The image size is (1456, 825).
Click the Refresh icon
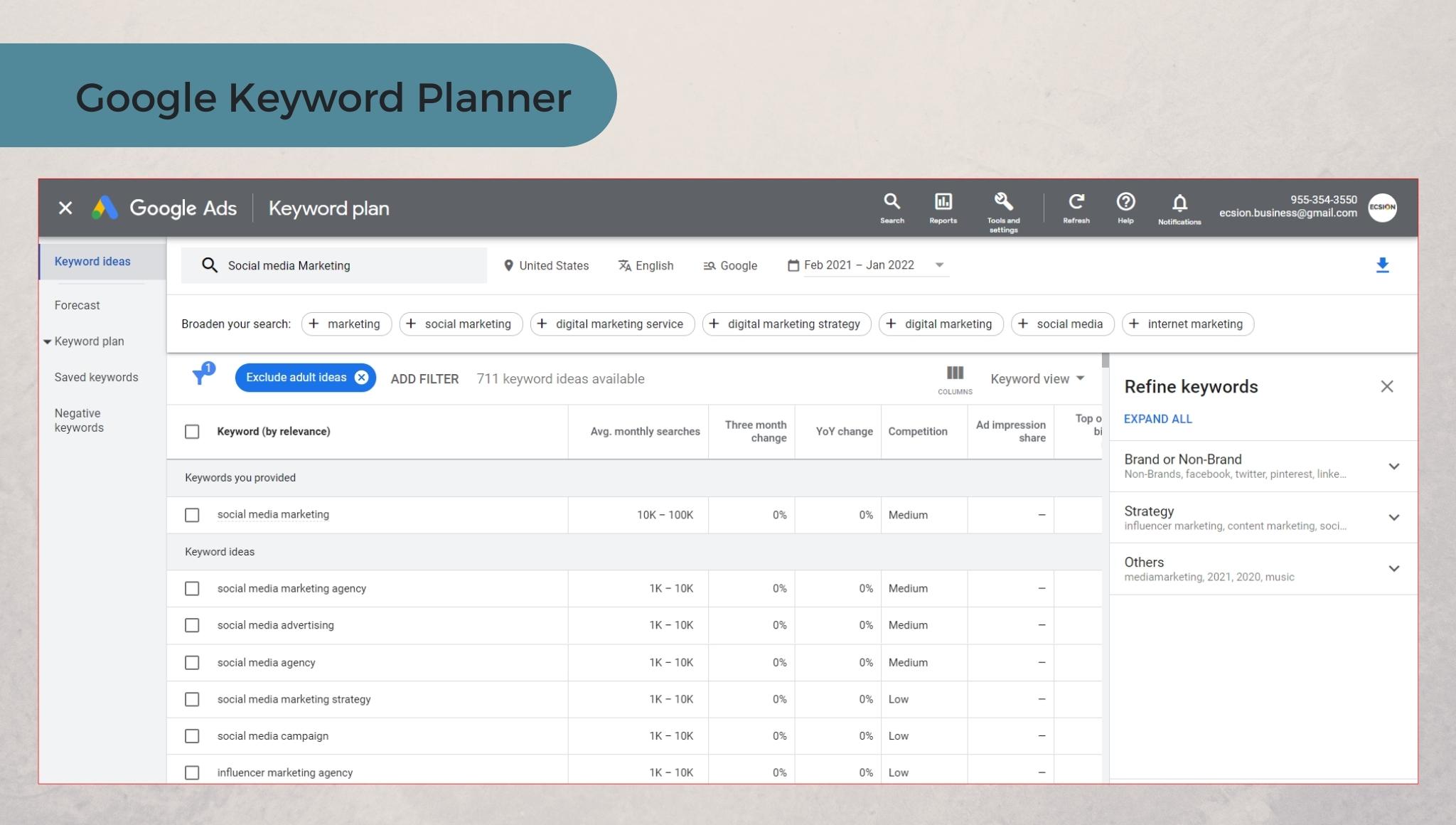pos(1076,208)
